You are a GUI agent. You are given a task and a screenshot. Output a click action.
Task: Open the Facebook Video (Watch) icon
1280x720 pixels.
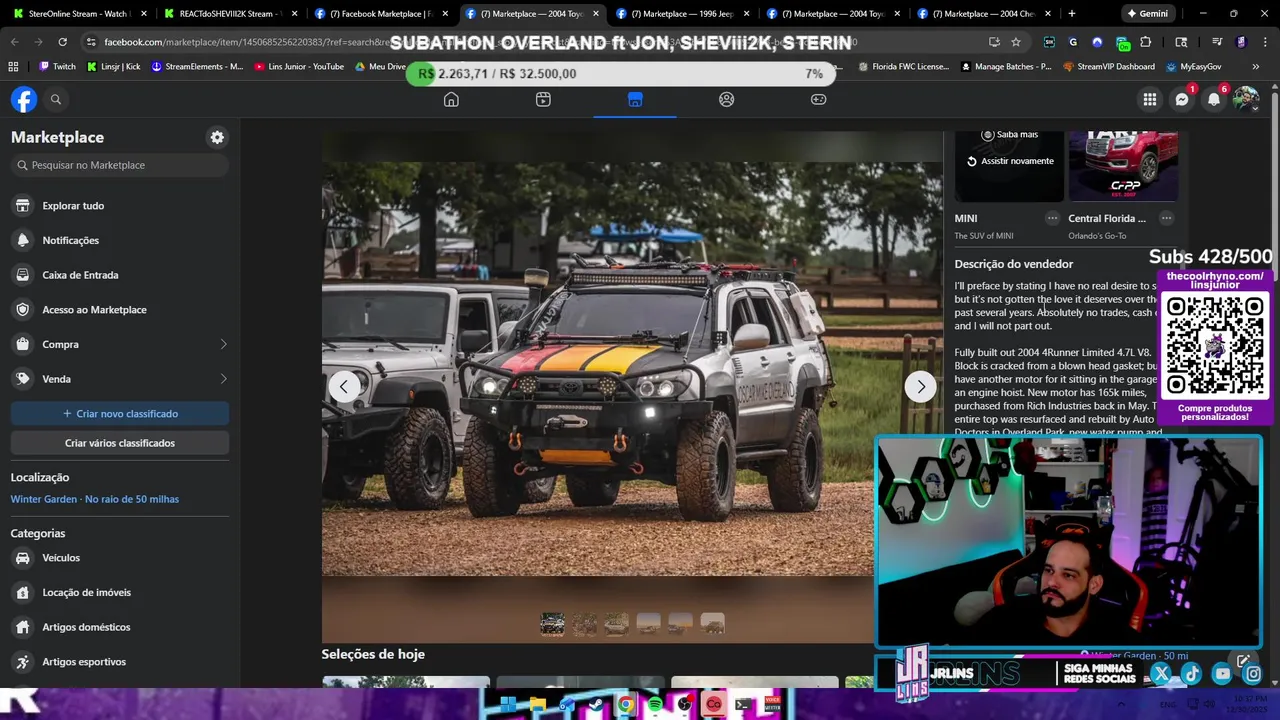(543, 99)
